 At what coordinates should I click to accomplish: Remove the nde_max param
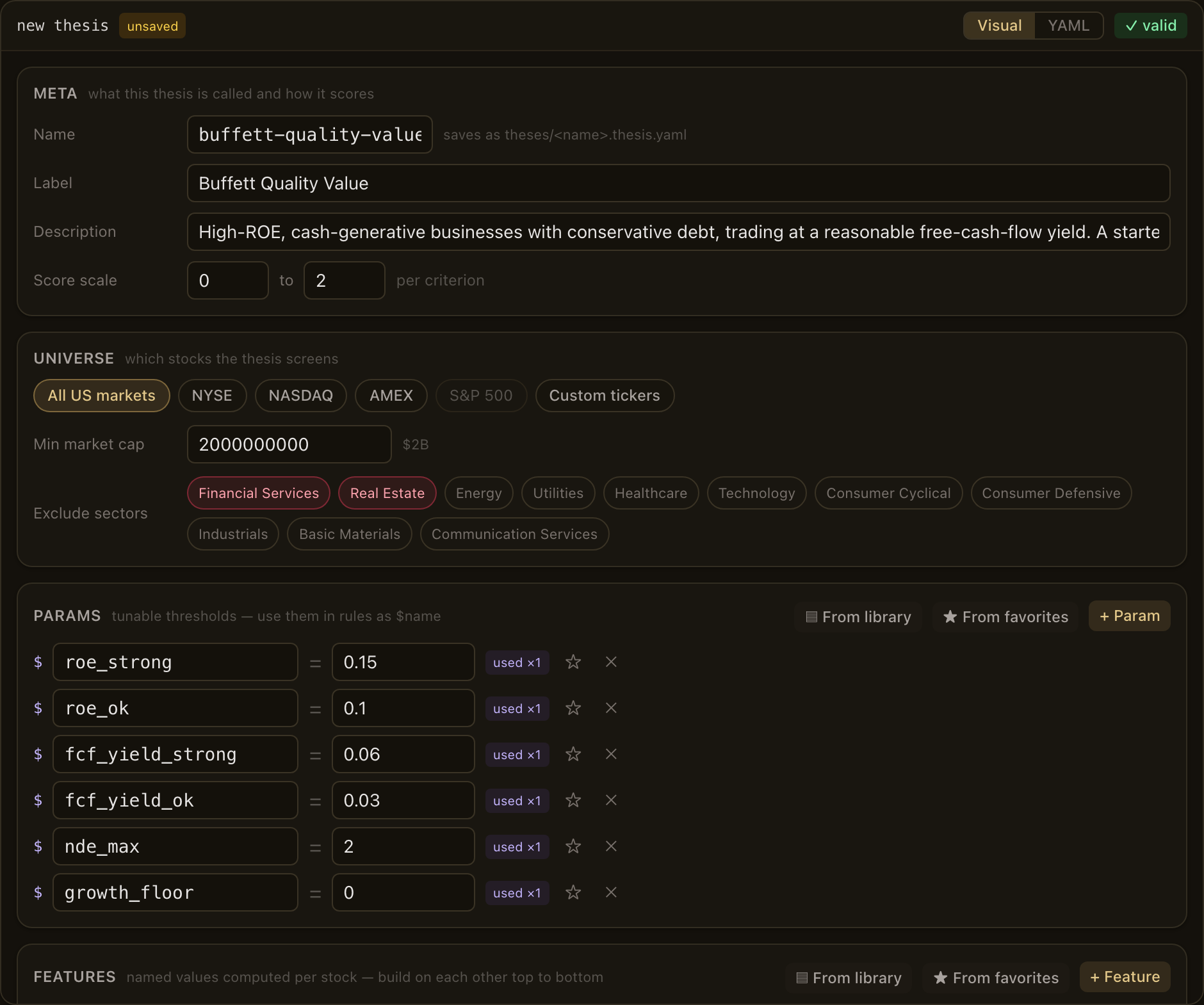(611, 846)
